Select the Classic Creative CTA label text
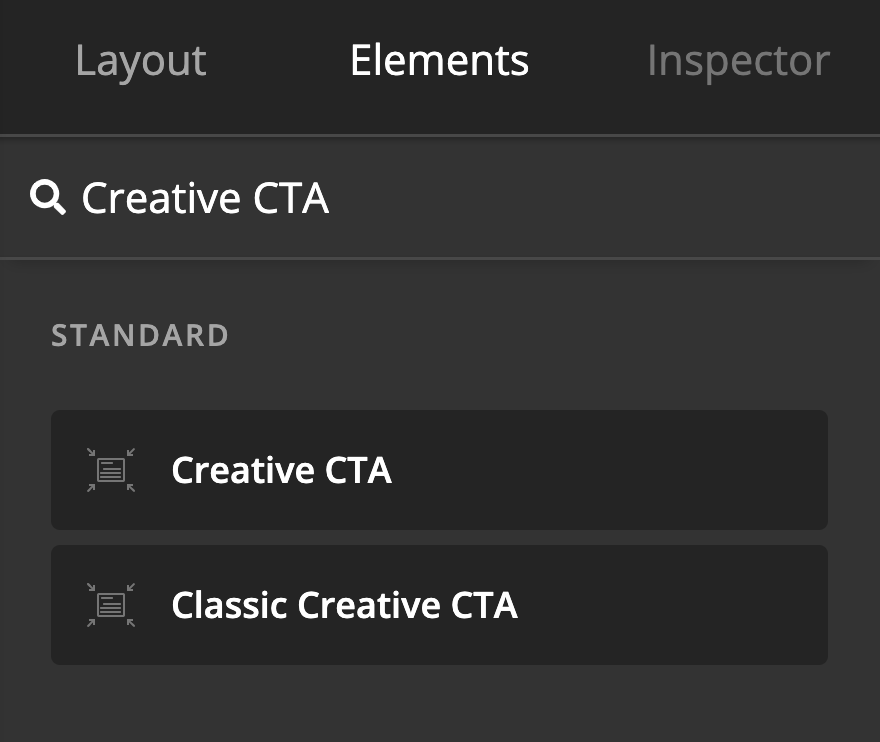Image resolution: width=880 pixels, height=742 pixels. pyautogui.click(x=345, y=605)
